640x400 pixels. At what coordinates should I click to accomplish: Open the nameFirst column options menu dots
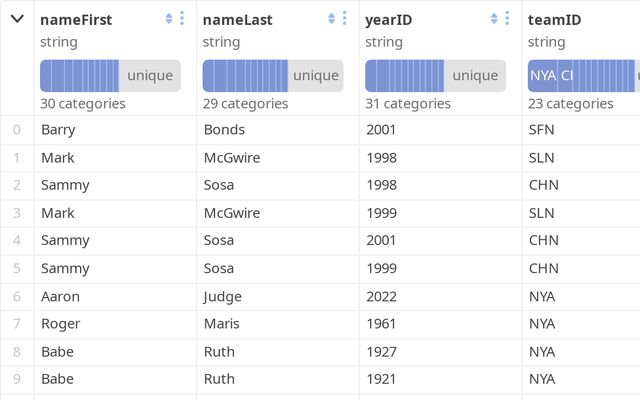point(182,18)
